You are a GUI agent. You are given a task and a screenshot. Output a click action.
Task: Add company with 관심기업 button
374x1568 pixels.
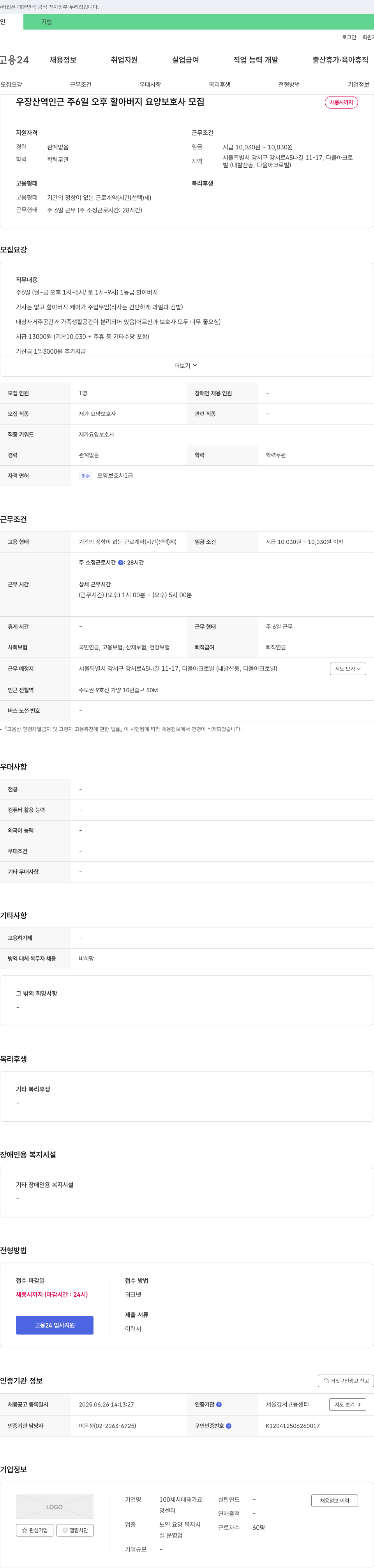pyautogui.click(x=35, y=1529)
